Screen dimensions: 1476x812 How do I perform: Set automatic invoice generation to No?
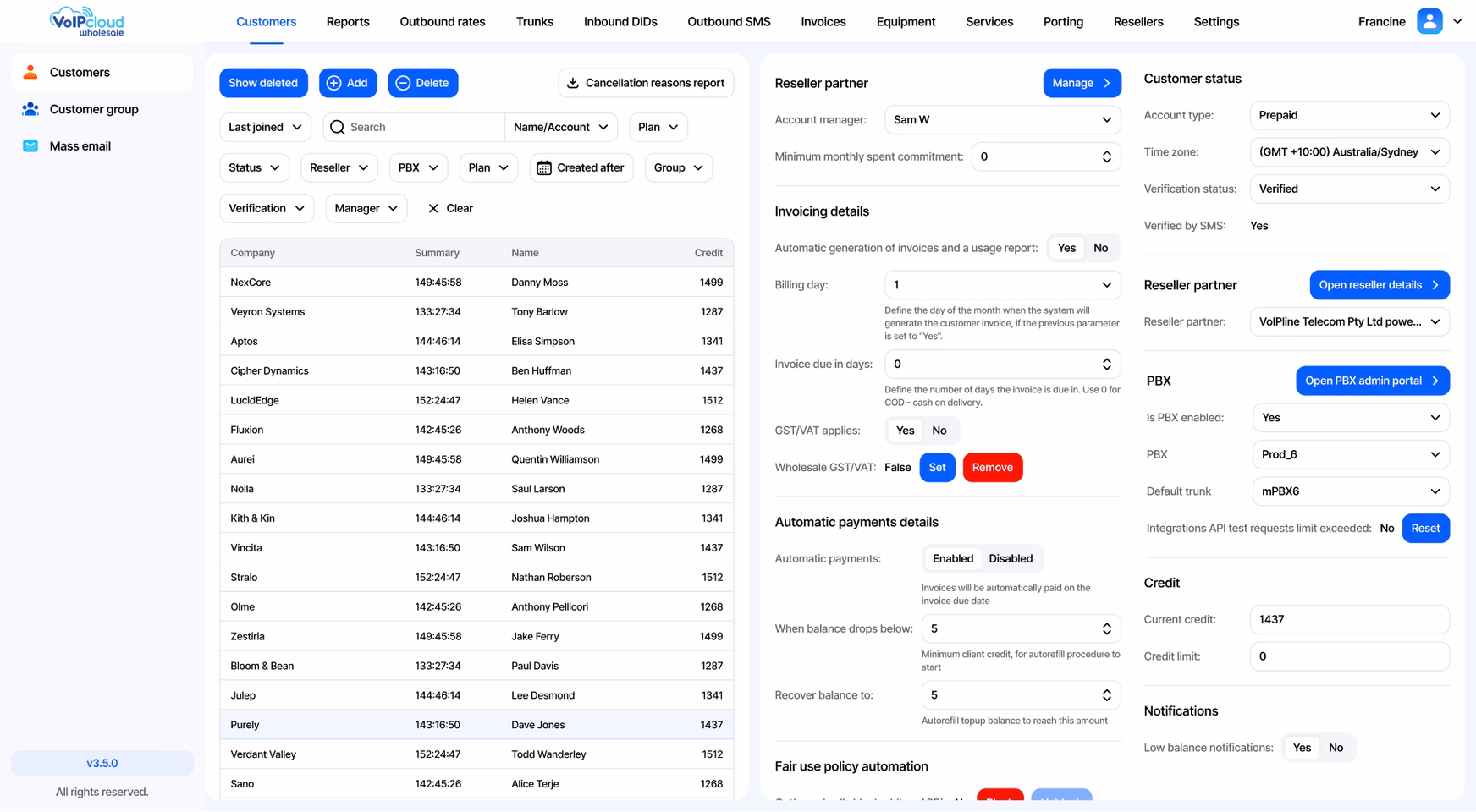coord(1100,248)
